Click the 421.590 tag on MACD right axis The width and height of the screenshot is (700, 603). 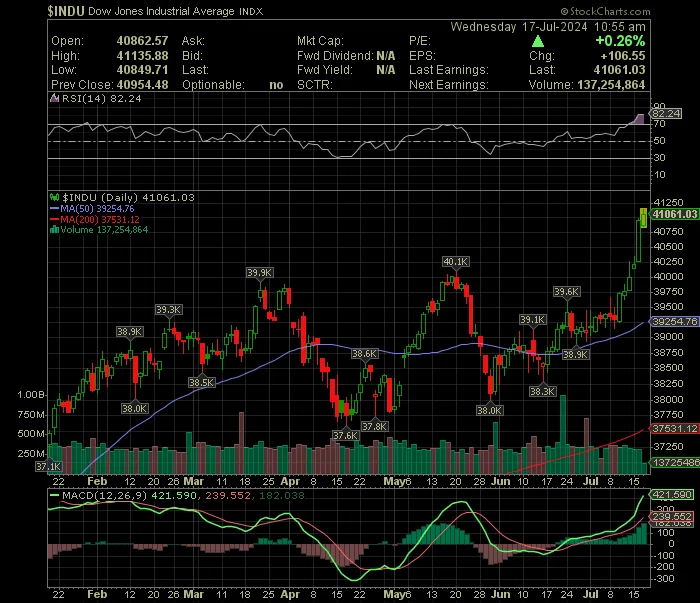[x=672, y=495]
